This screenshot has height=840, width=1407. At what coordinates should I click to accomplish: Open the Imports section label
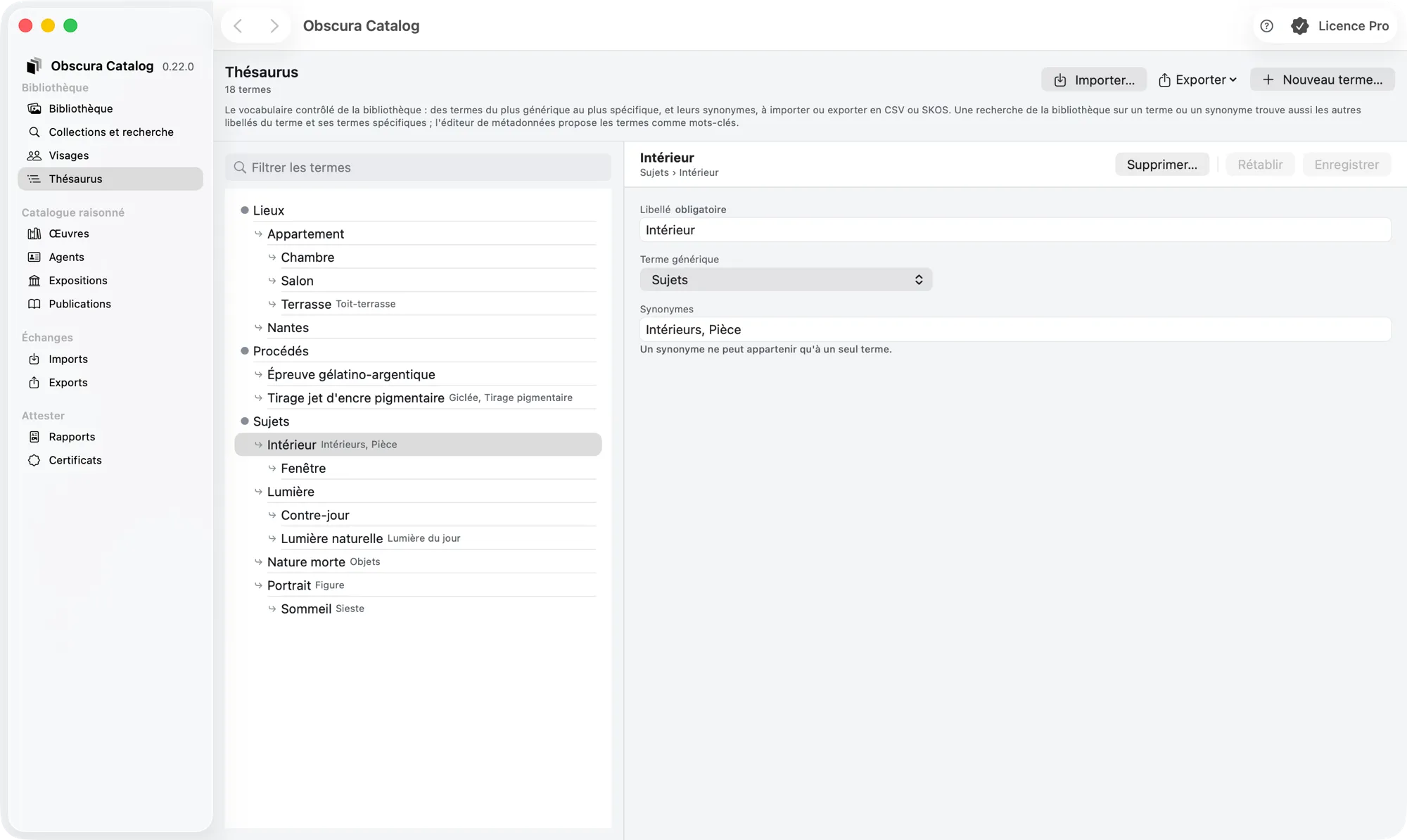(68, 359)
